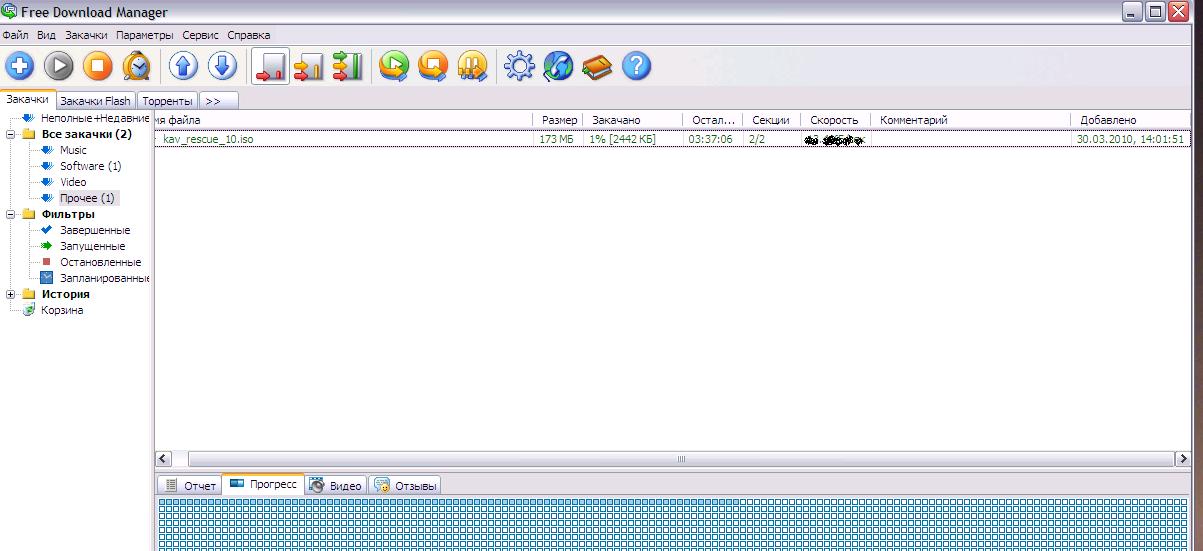Switch to the Закачки Flash tab
This screenshot has height=551, width=1203.
[x=95, y=101]
